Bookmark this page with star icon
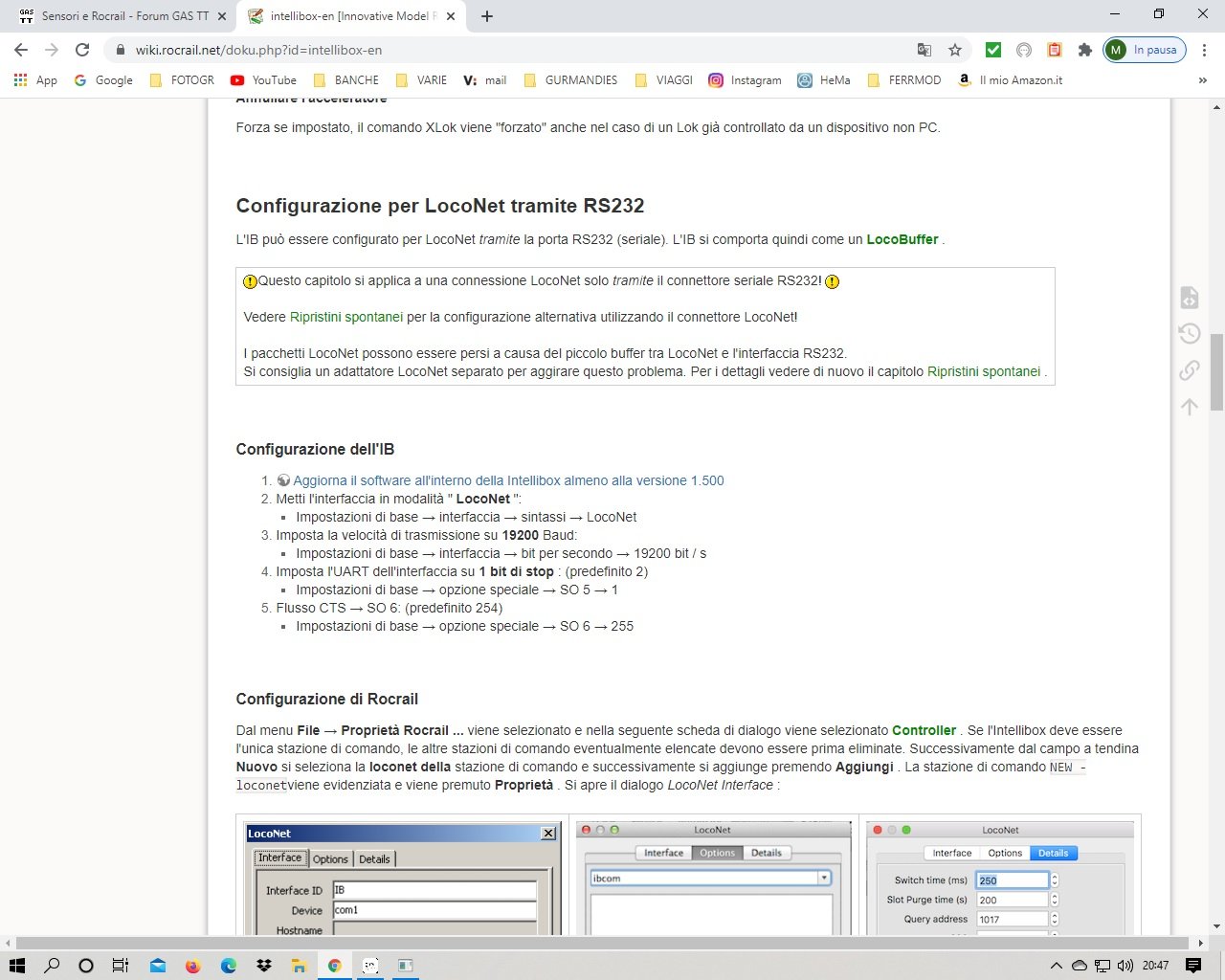1225x980 pixels. [x=954, y=50]
